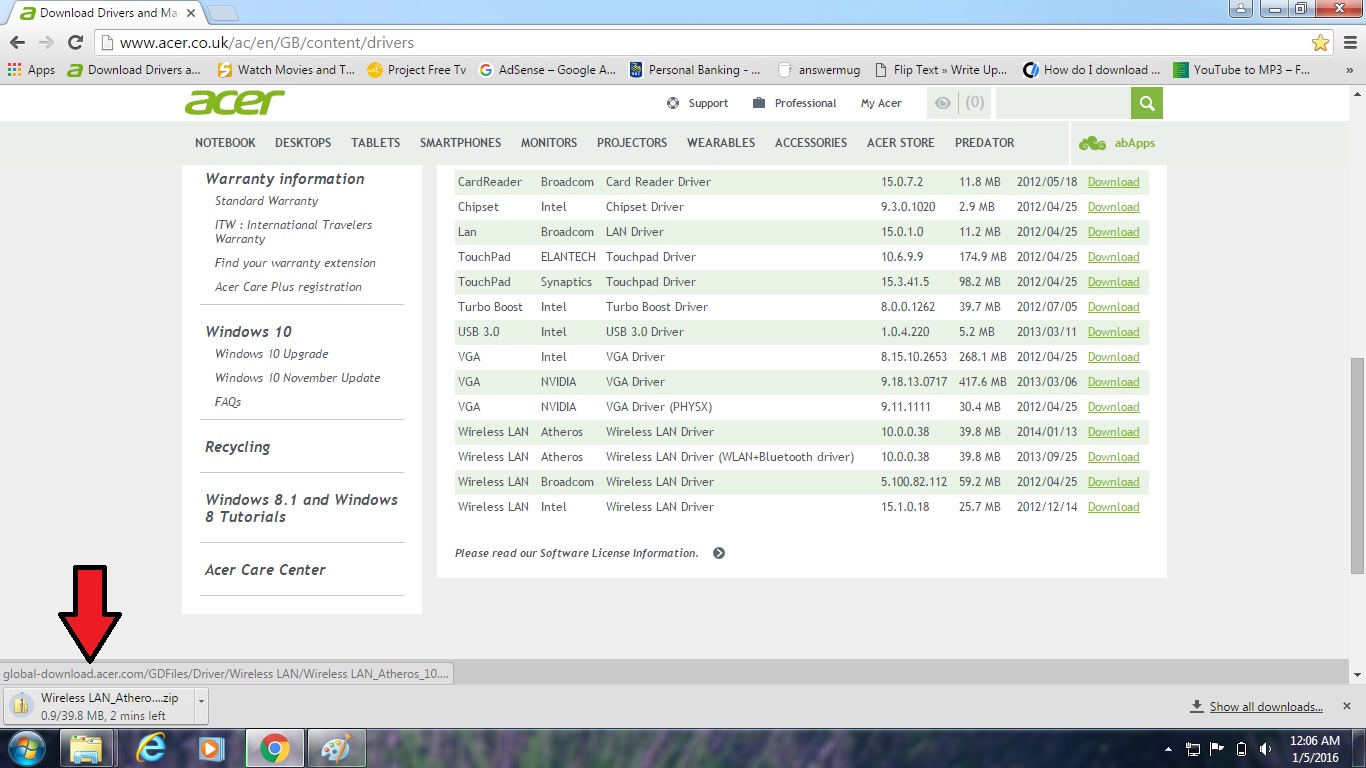The height and width of the screenshot is (768, 1366).
Task: Open the new tab button
Action: (222, 13)
